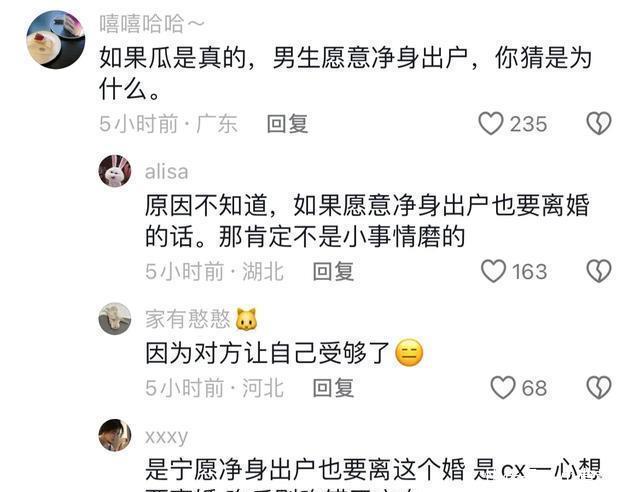The width and height of the screenshot is (640, 492).
Task: Like alisa's reply with 163 likes
Action: tap(493, 272)
